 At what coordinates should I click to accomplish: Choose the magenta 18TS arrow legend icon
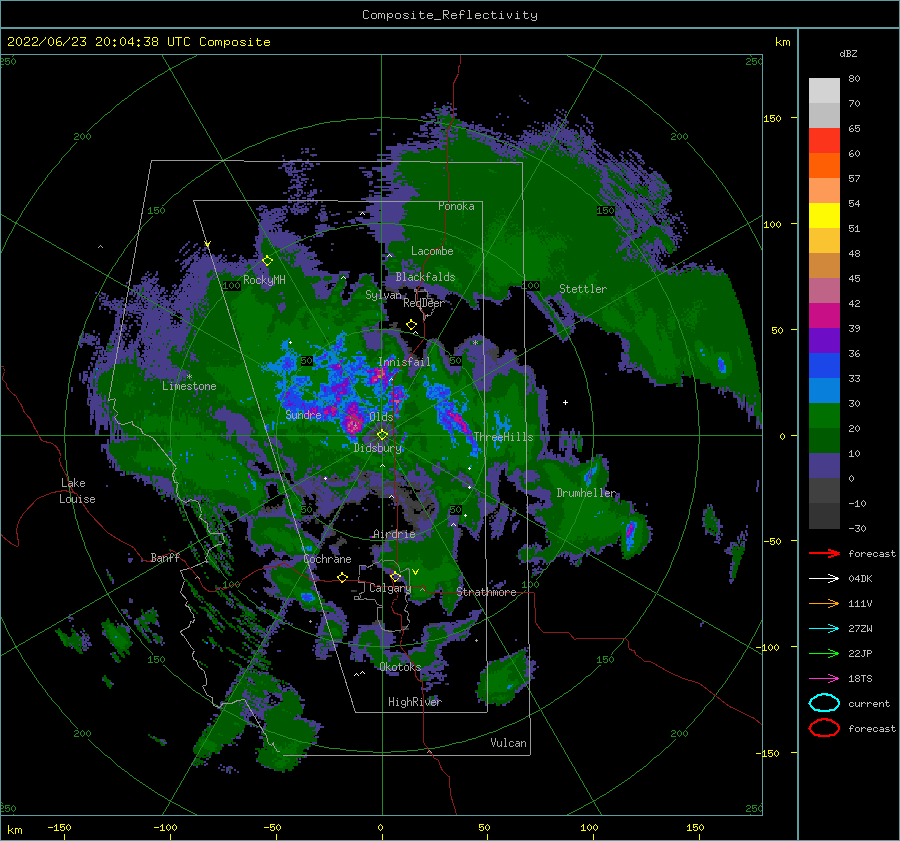point(824,679)
